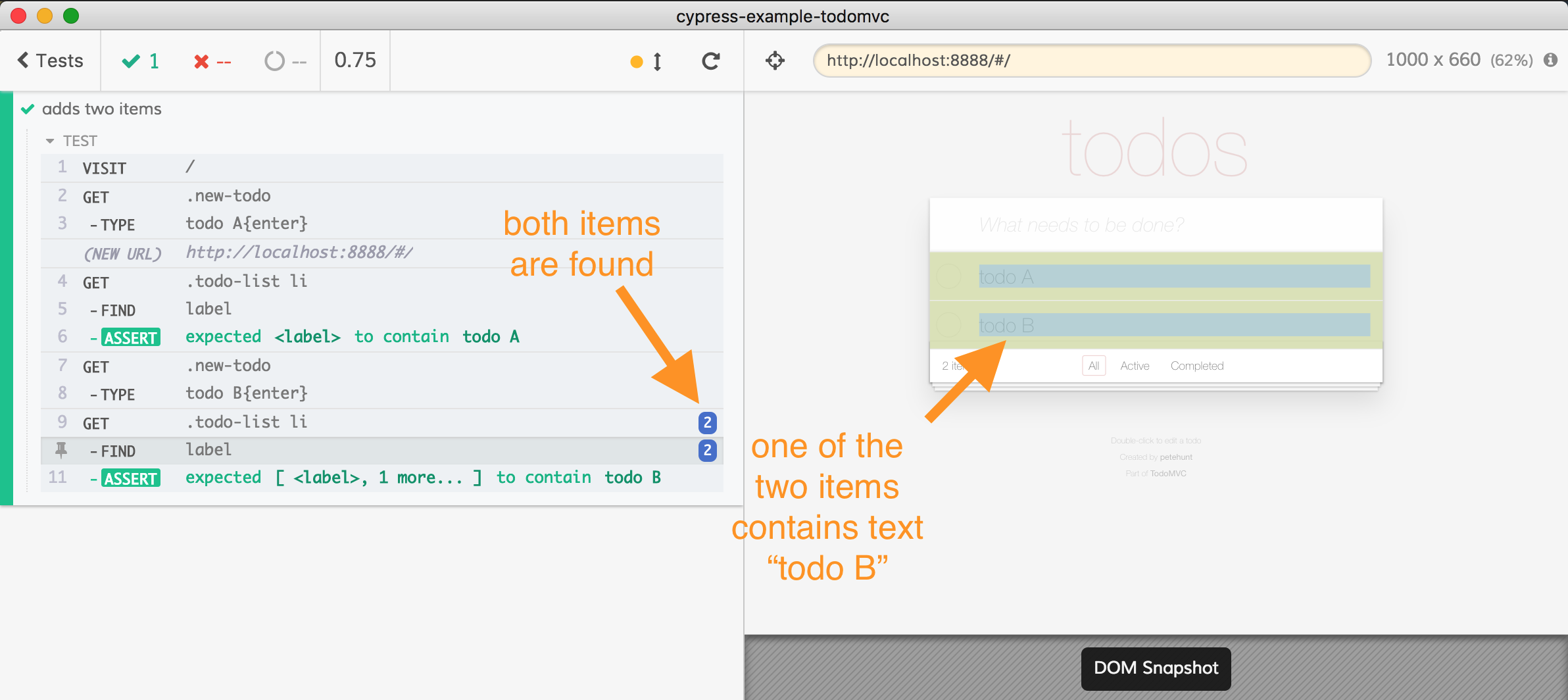Unpin the pinned FIND label command
The image size is (1568, 700).
click(61, 450)
